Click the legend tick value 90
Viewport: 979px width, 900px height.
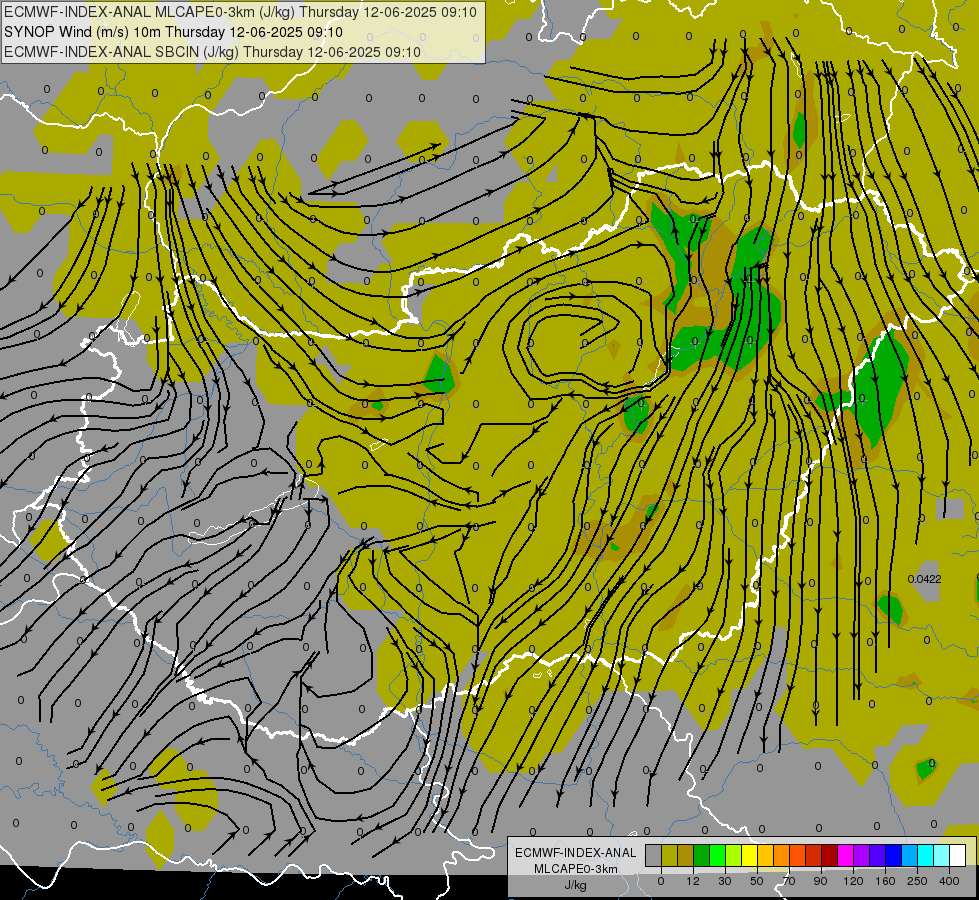click(820, 881)
